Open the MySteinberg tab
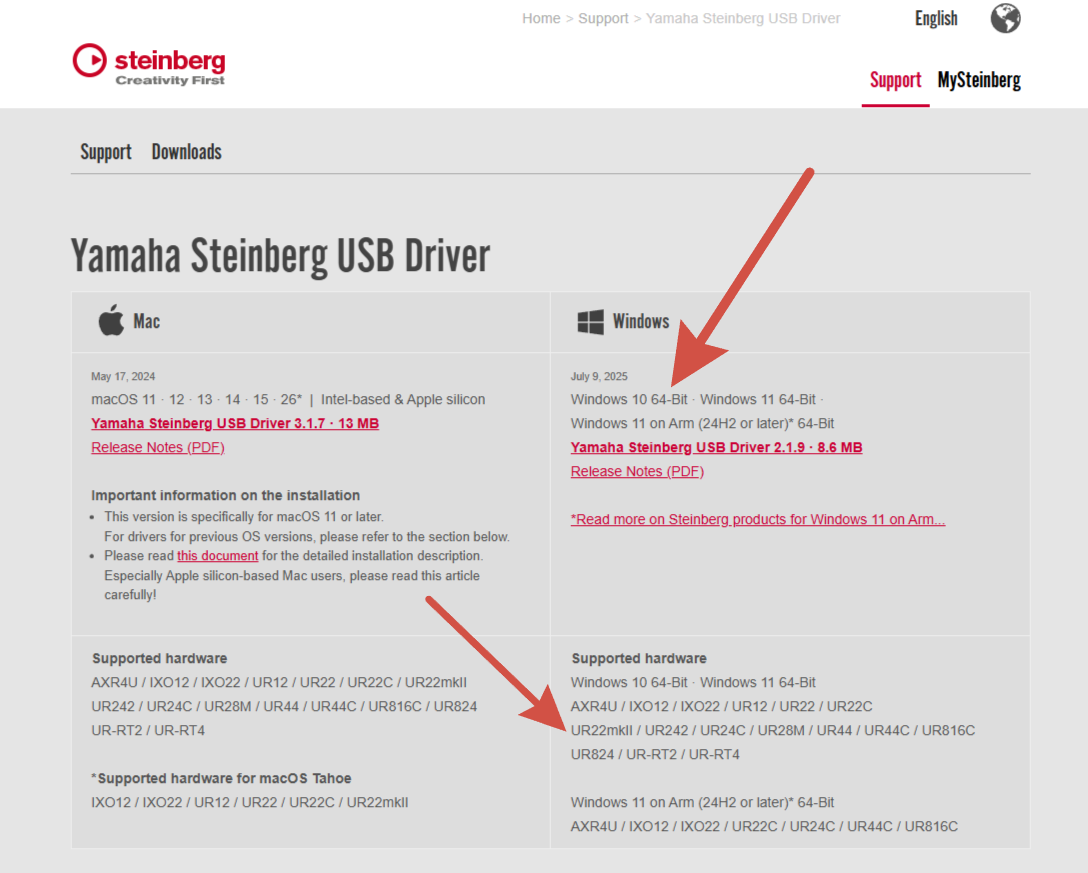Image resolution: width=1088 pixels, height=873 pixels. pyautogui.click(x=979, y=80)
